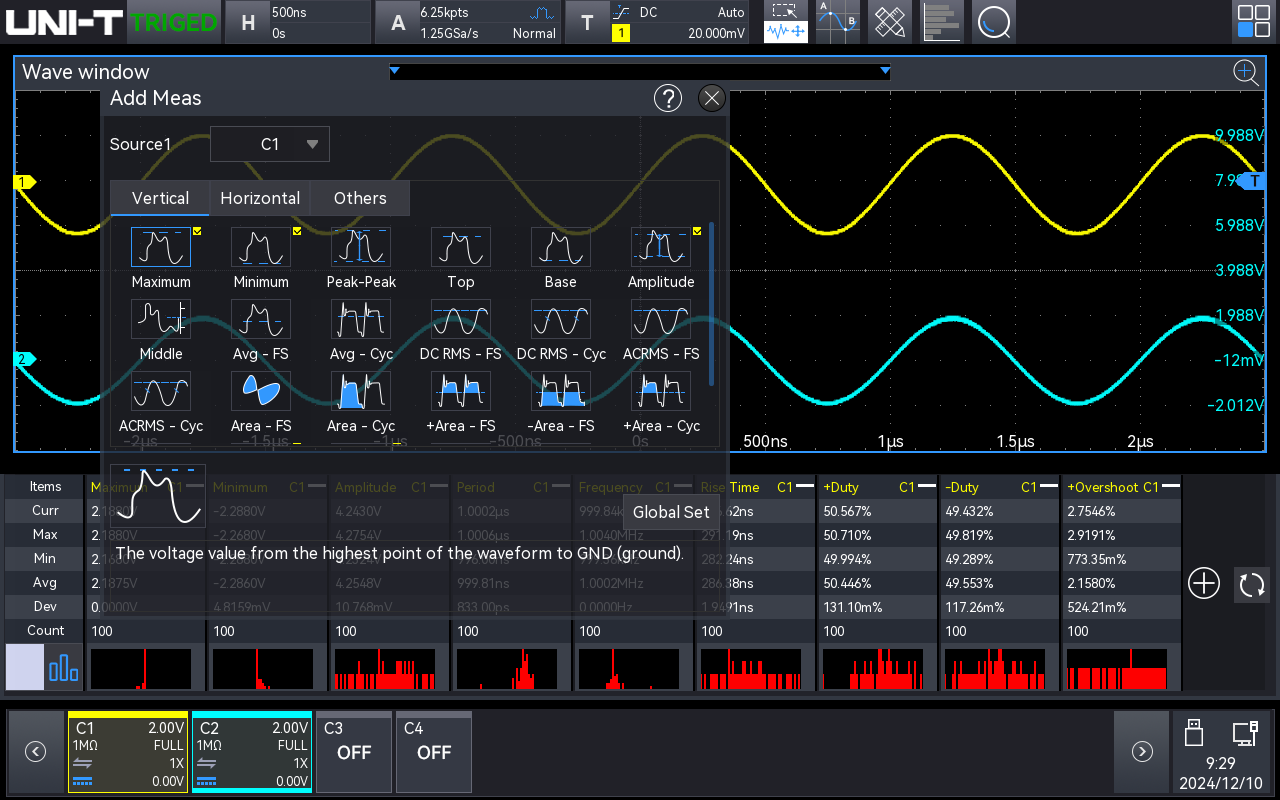This screenshot has width=1280, height=800.
Task: Add the DC RMS - Cyc measurement
Action: click(x=561, y=319)
